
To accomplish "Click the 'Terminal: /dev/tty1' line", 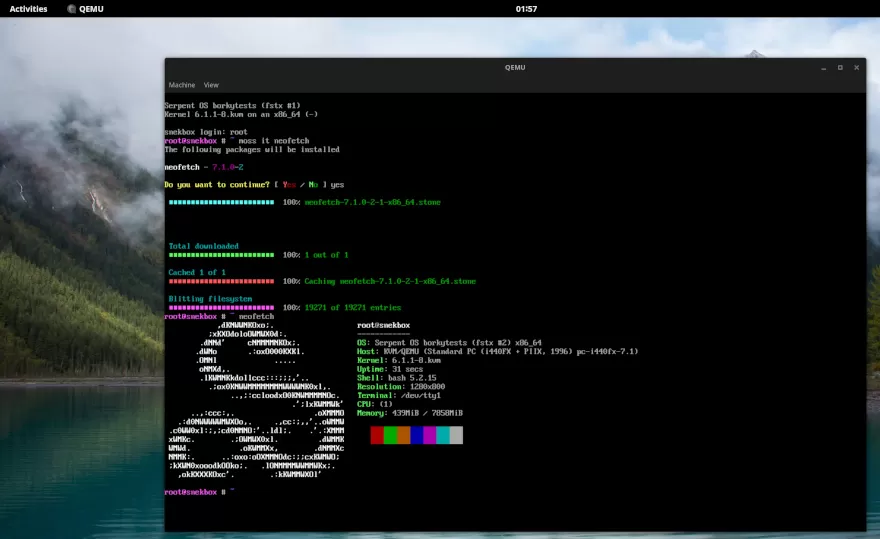I will (399, 395).
